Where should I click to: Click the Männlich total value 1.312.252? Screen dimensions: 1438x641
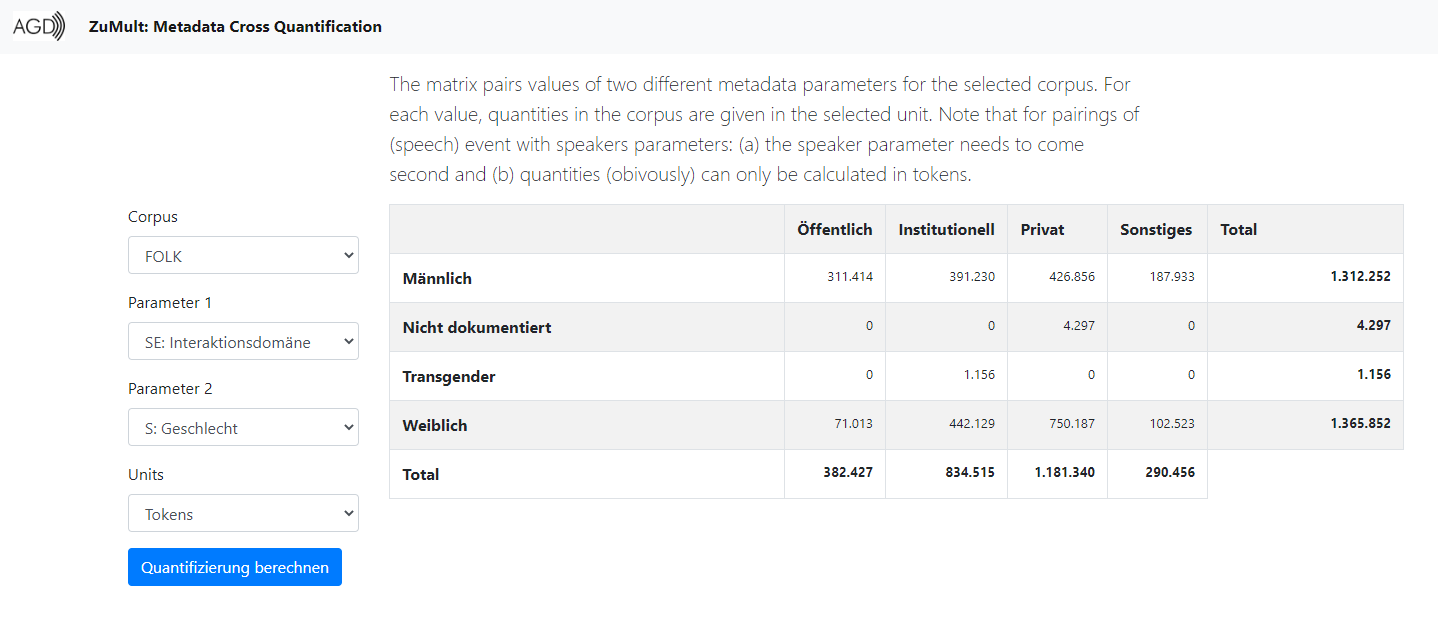point(1360,276)
